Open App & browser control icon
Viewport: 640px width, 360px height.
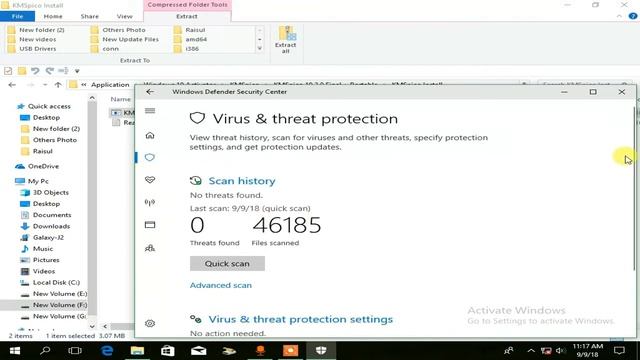[x=150, y=224]
